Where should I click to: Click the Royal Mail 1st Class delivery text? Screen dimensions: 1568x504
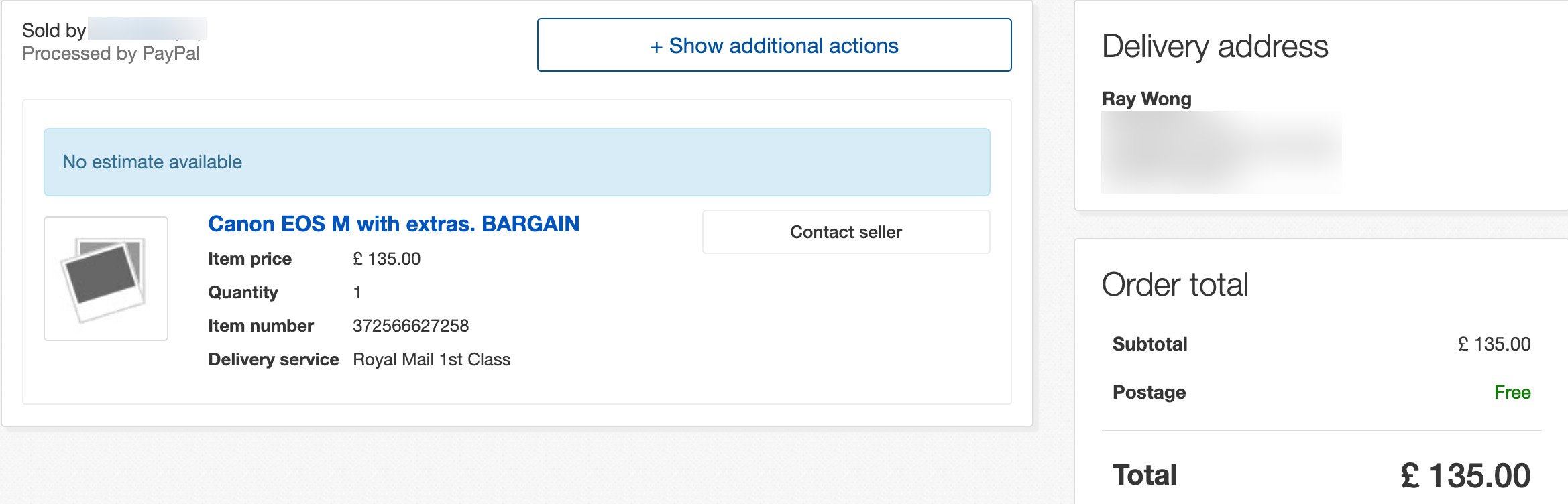coord(431,359)
